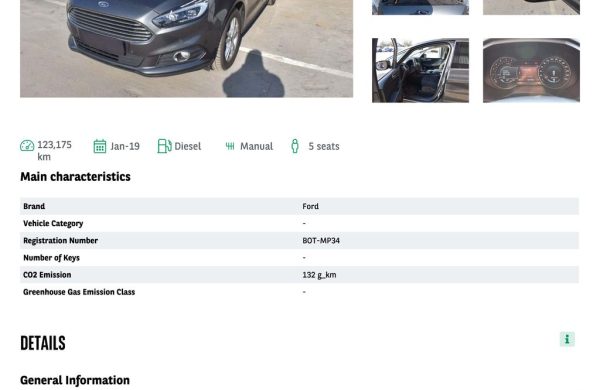Screen dimensions: 600x390
Task: Click the calendar icon next to Jan-19
Action: (100, 146)
